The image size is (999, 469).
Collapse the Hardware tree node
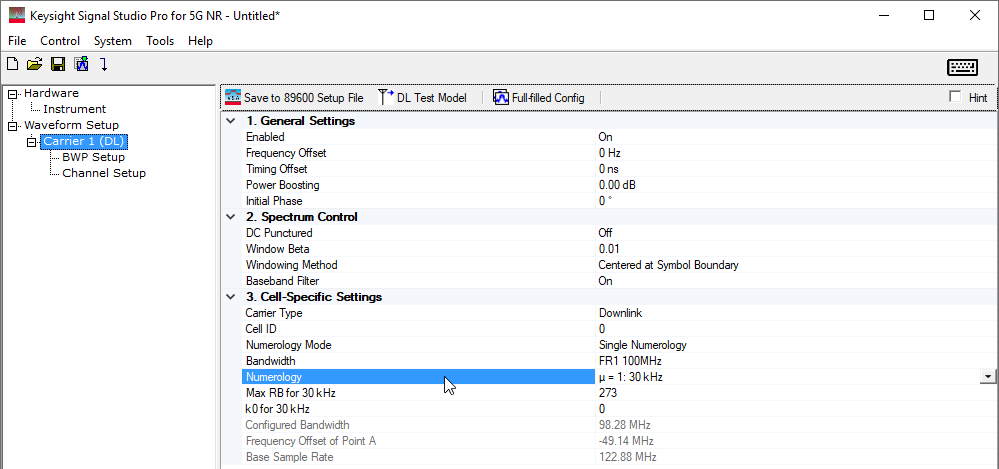(x=13, y=94)
